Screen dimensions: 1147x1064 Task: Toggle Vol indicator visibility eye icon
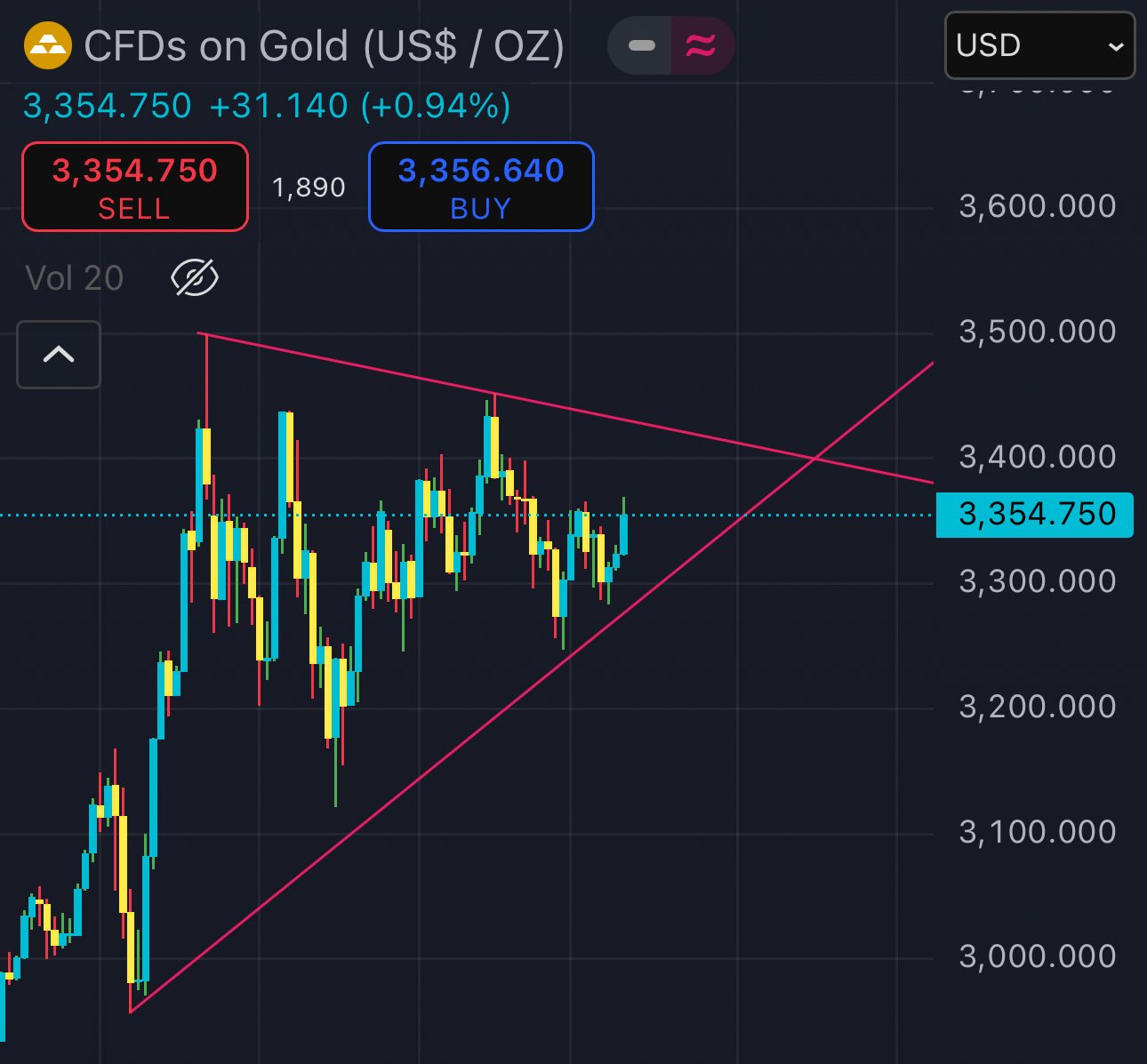195,278
